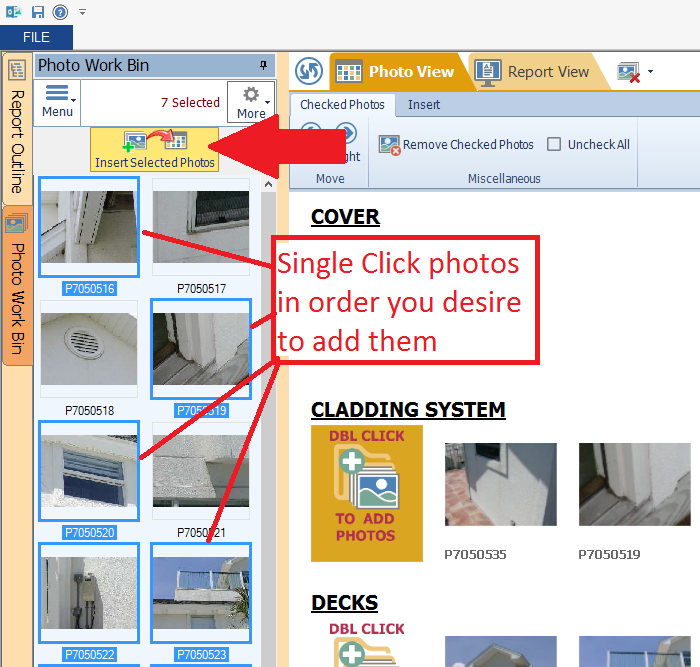This screenshot has width=700, height=667.
Task: Expand the quick access toolbar customize arrow
Action: (83, 12)
